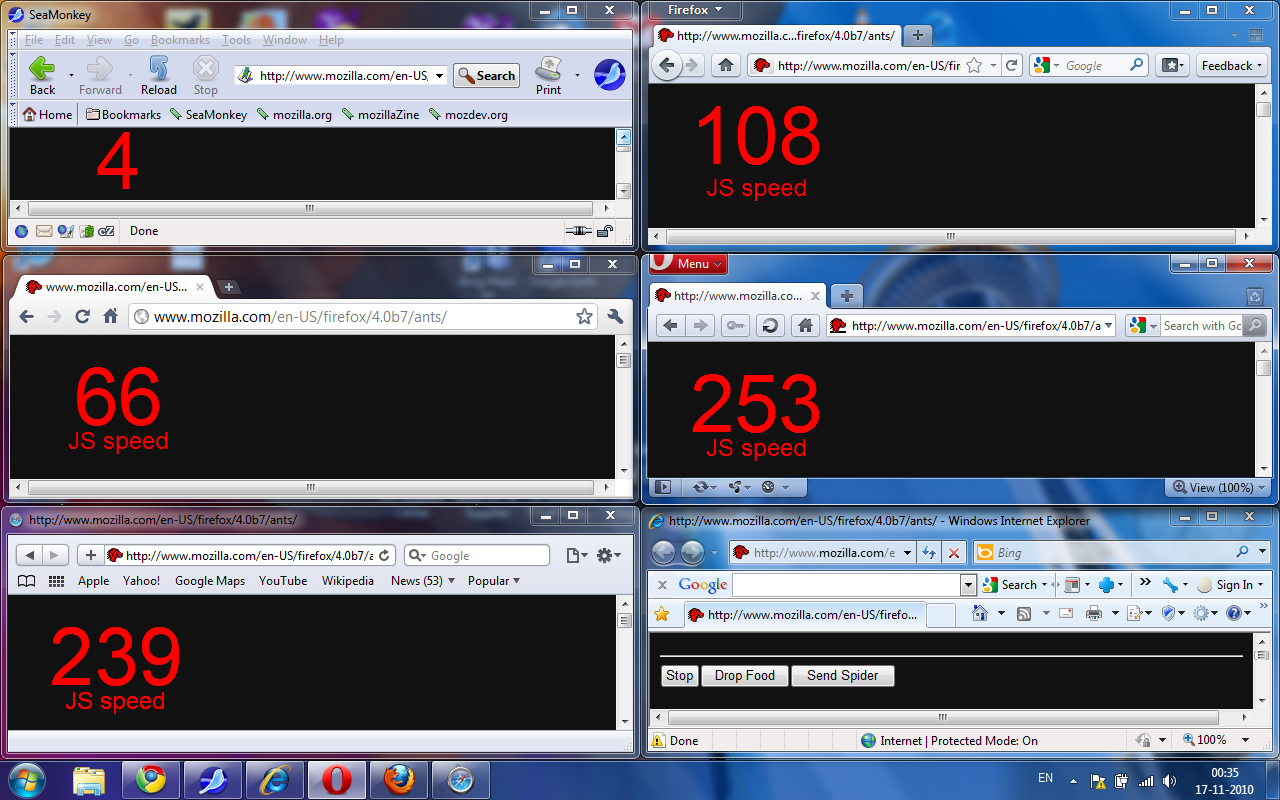Open the File menu in SeaMonkey
The width and height of the screenshot is (1280, 800).
(34, 40)
